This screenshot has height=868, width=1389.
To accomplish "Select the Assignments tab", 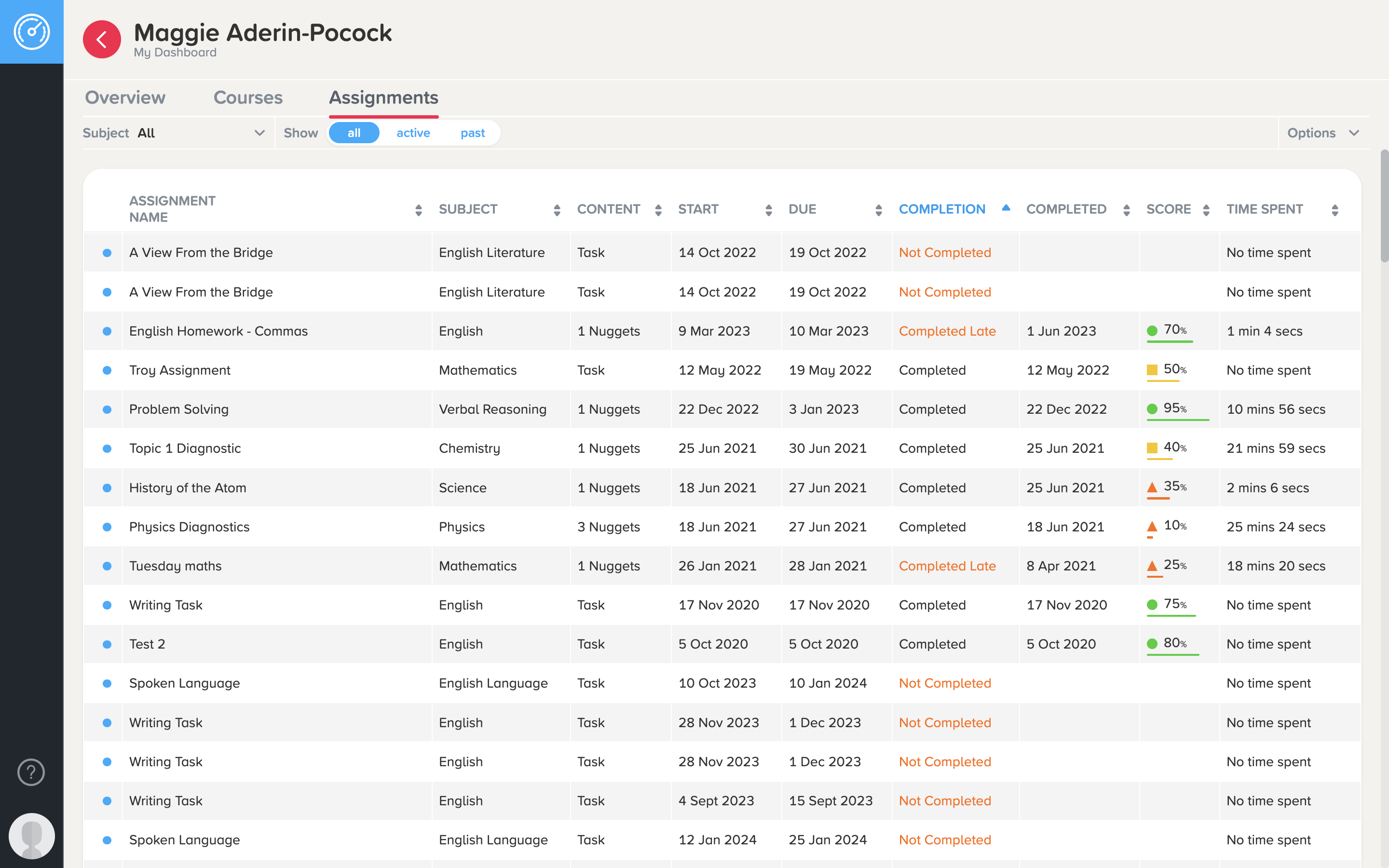I will pos(383,97).
